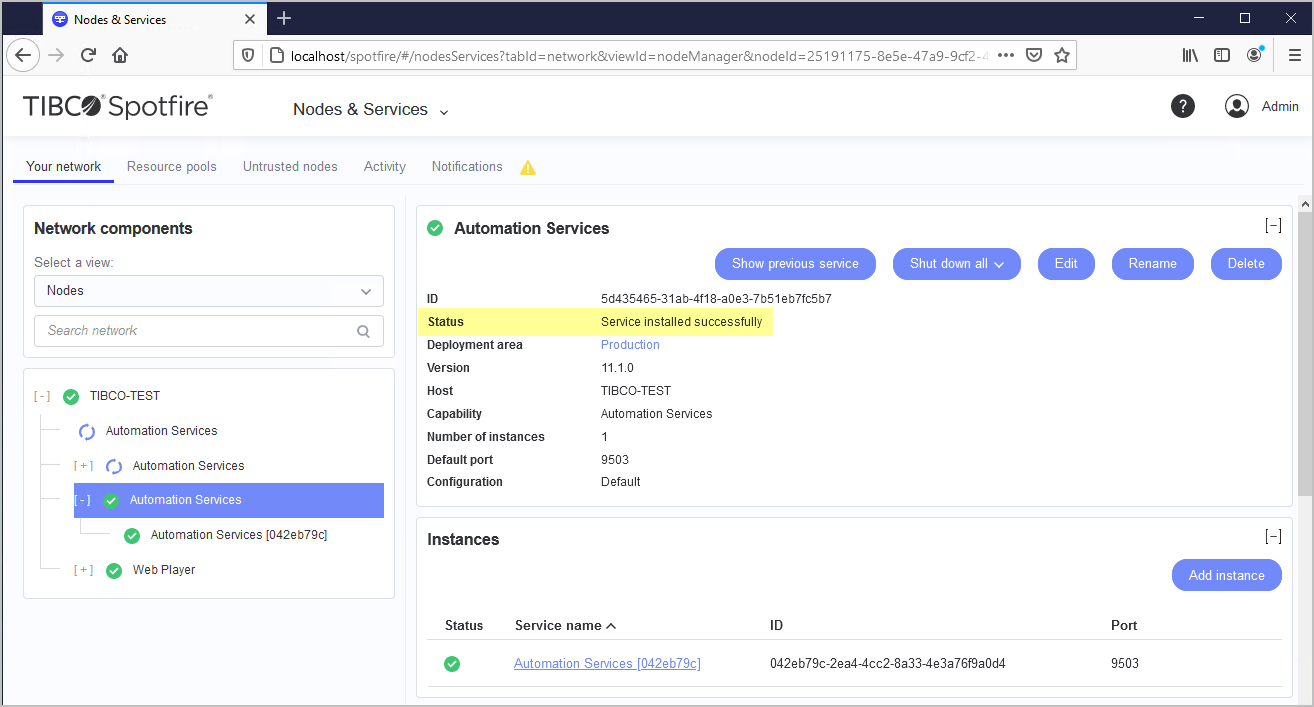Screen dimensions: 1314x707
Task: Open the Shut down all dropdown
Action: tap(956, 264)
